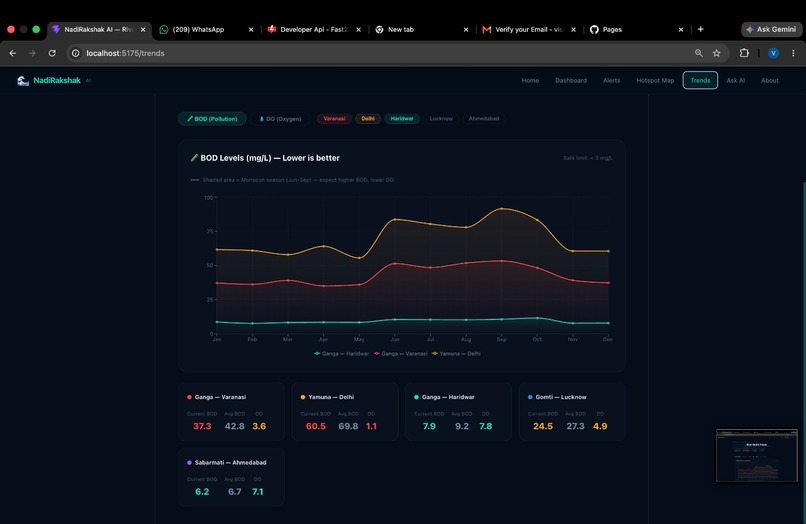Open the Ganga — Haridwar stats card

coord(459,412)
